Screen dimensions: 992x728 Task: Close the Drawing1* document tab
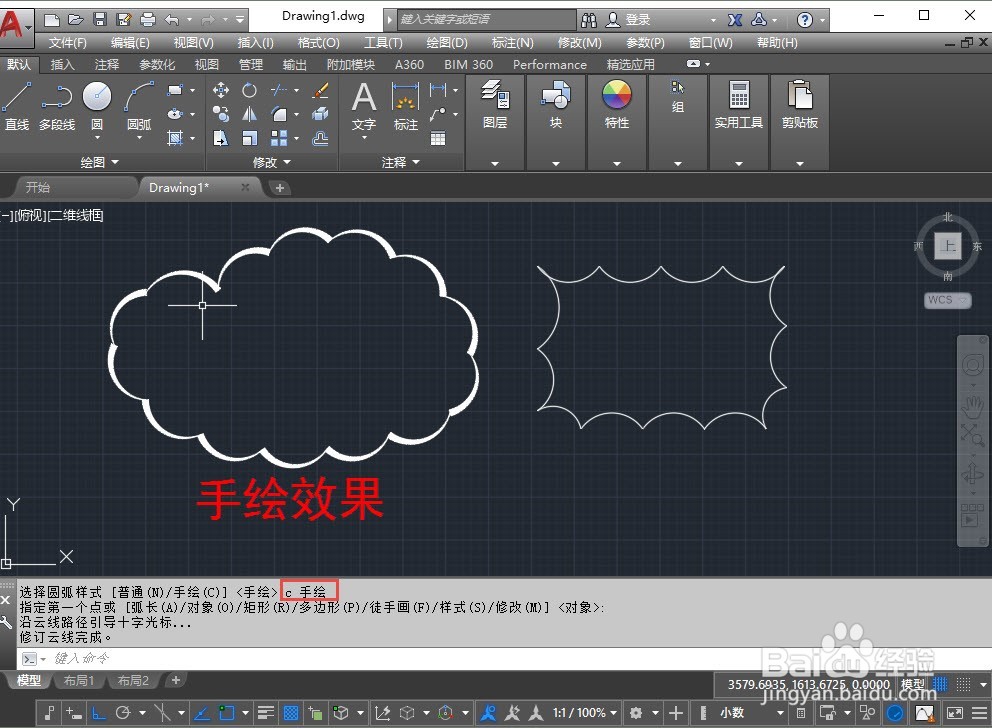[x=245, y=187]
